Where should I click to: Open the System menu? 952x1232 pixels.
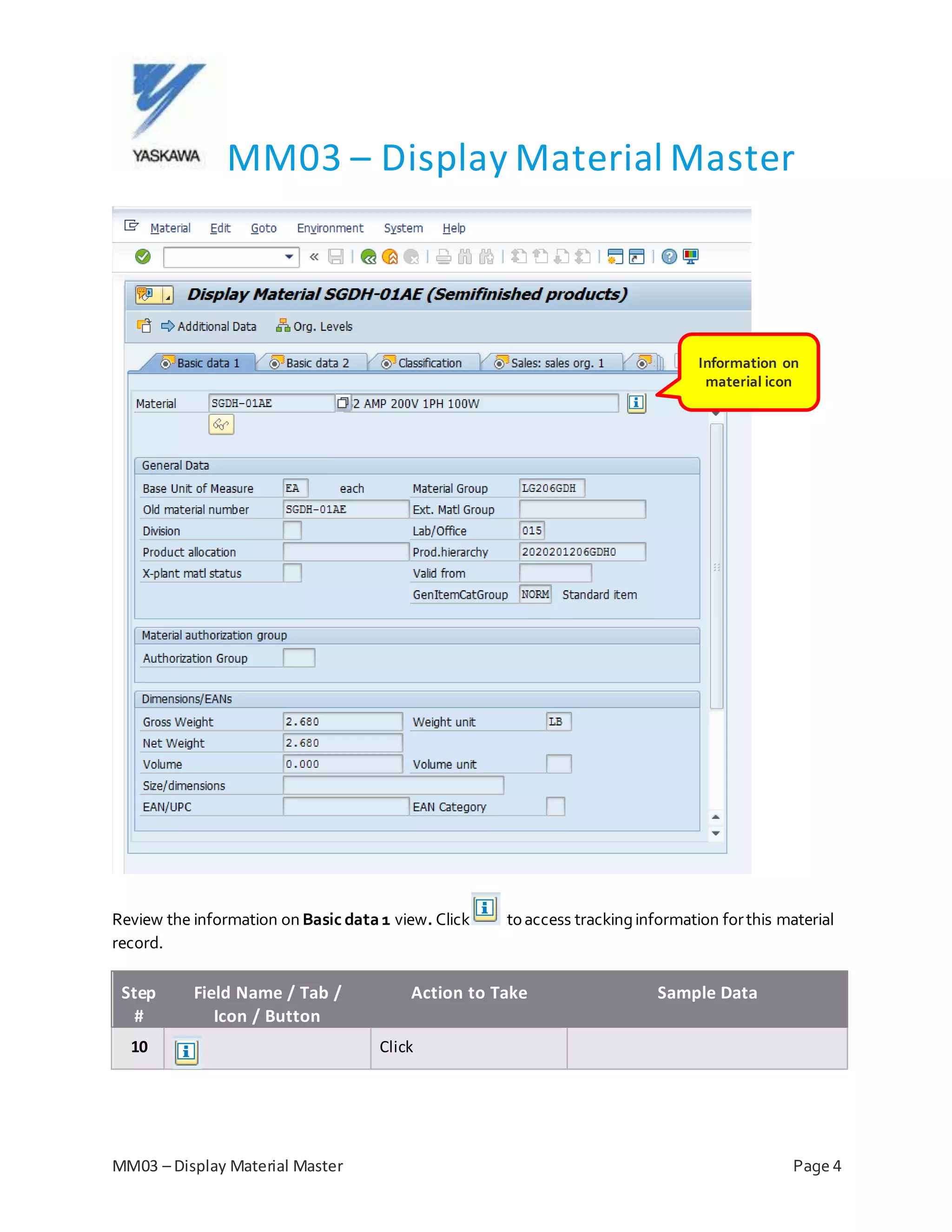(403, 228)
